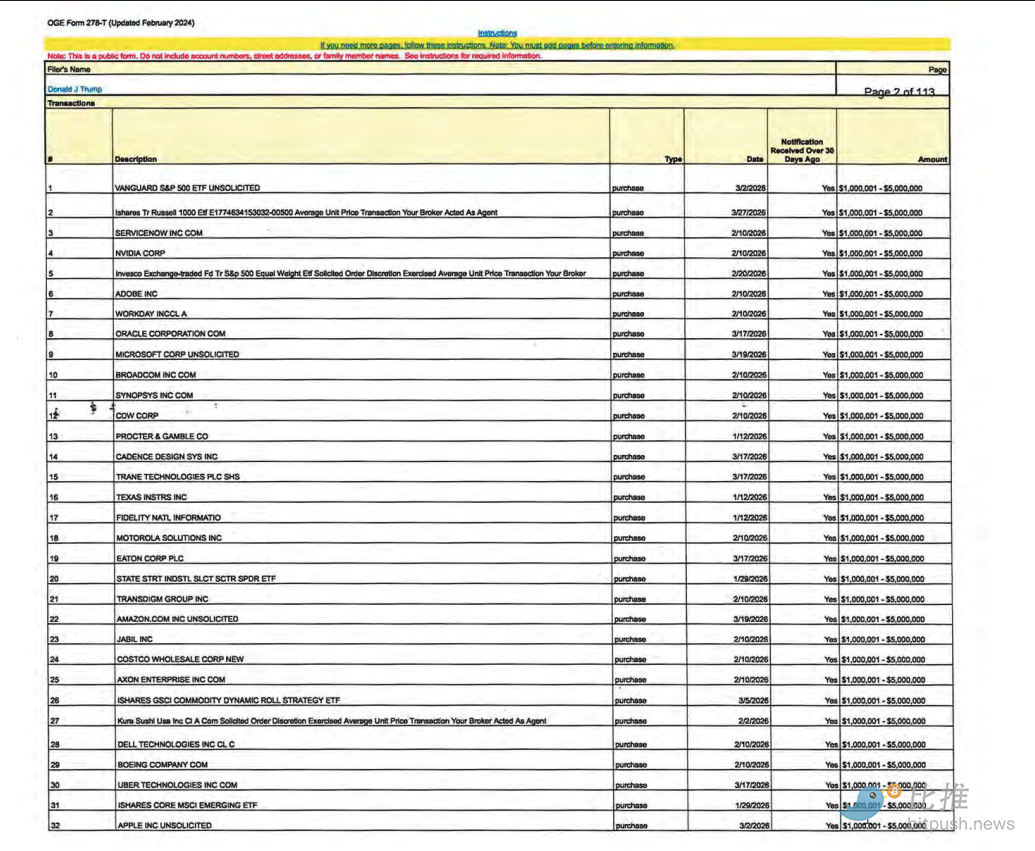1035x851 pixels.
Task: Click PROCTER & GAMBLE CO entry
Action: tap(162, 436)
